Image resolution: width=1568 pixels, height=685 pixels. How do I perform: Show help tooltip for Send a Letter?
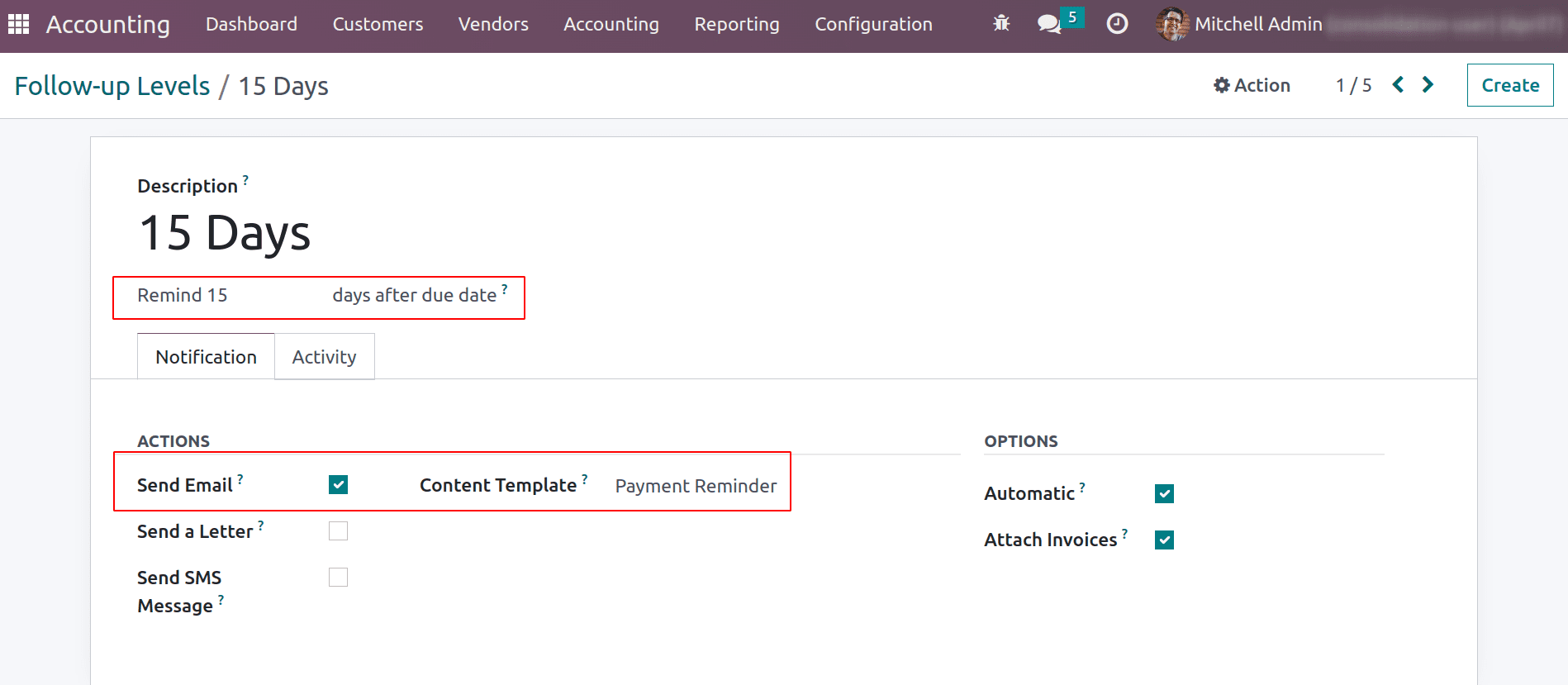coord(261,525)
